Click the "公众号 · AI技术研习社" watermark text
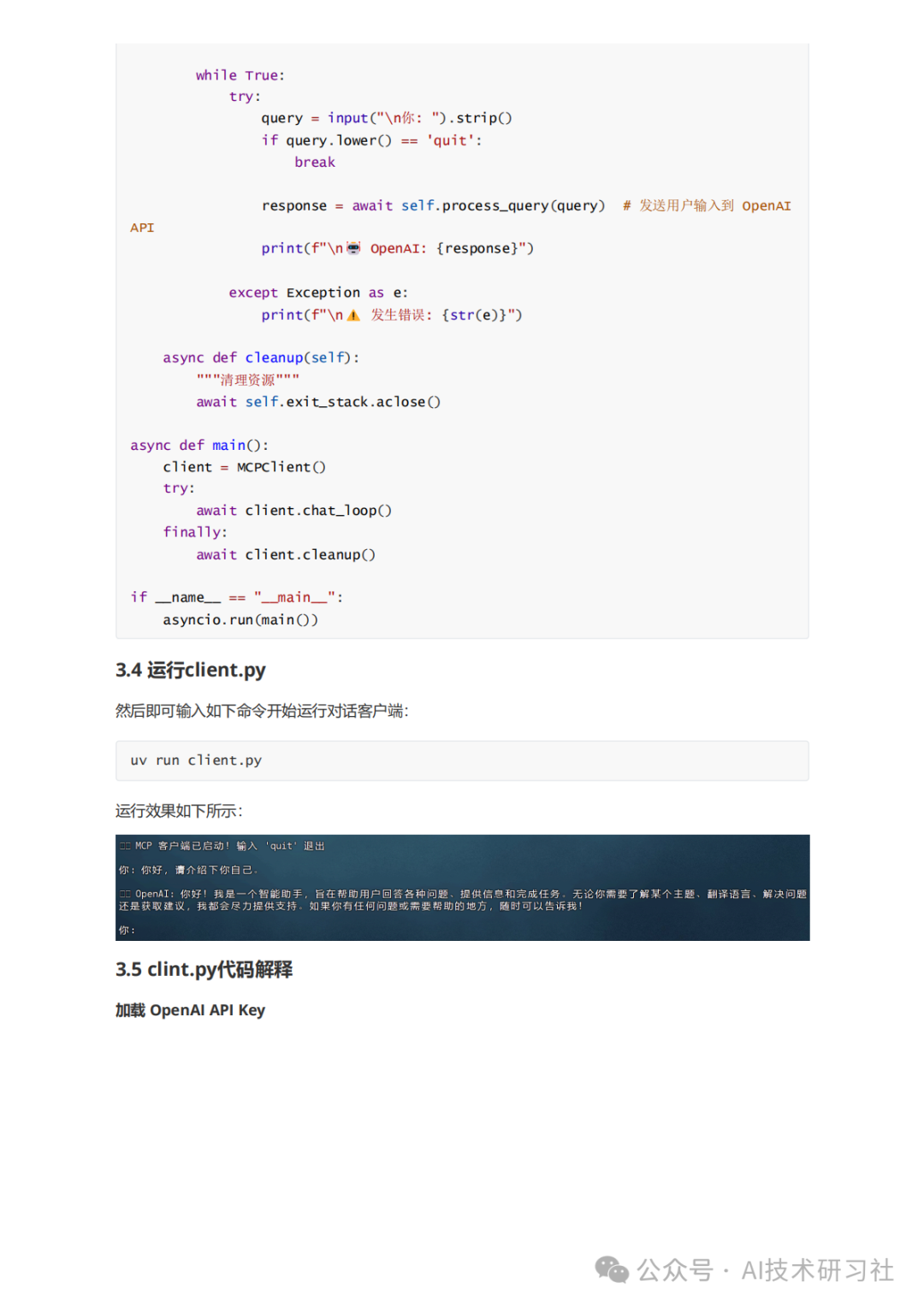Viewport: 924px width, 1307px height. [765, 1270]
